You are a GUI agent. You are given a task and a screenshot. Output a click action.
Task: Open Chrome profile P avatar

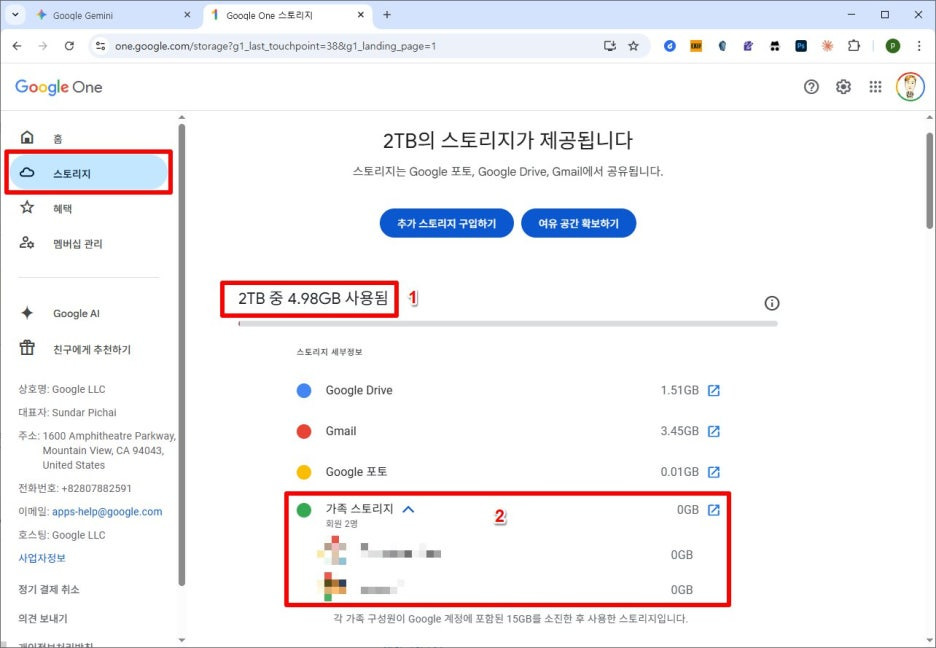[892, 46]
